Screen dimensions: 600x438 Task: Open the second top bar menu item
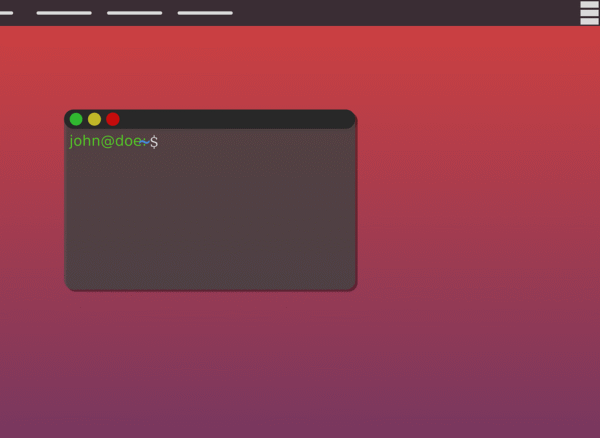pos(64,13)
